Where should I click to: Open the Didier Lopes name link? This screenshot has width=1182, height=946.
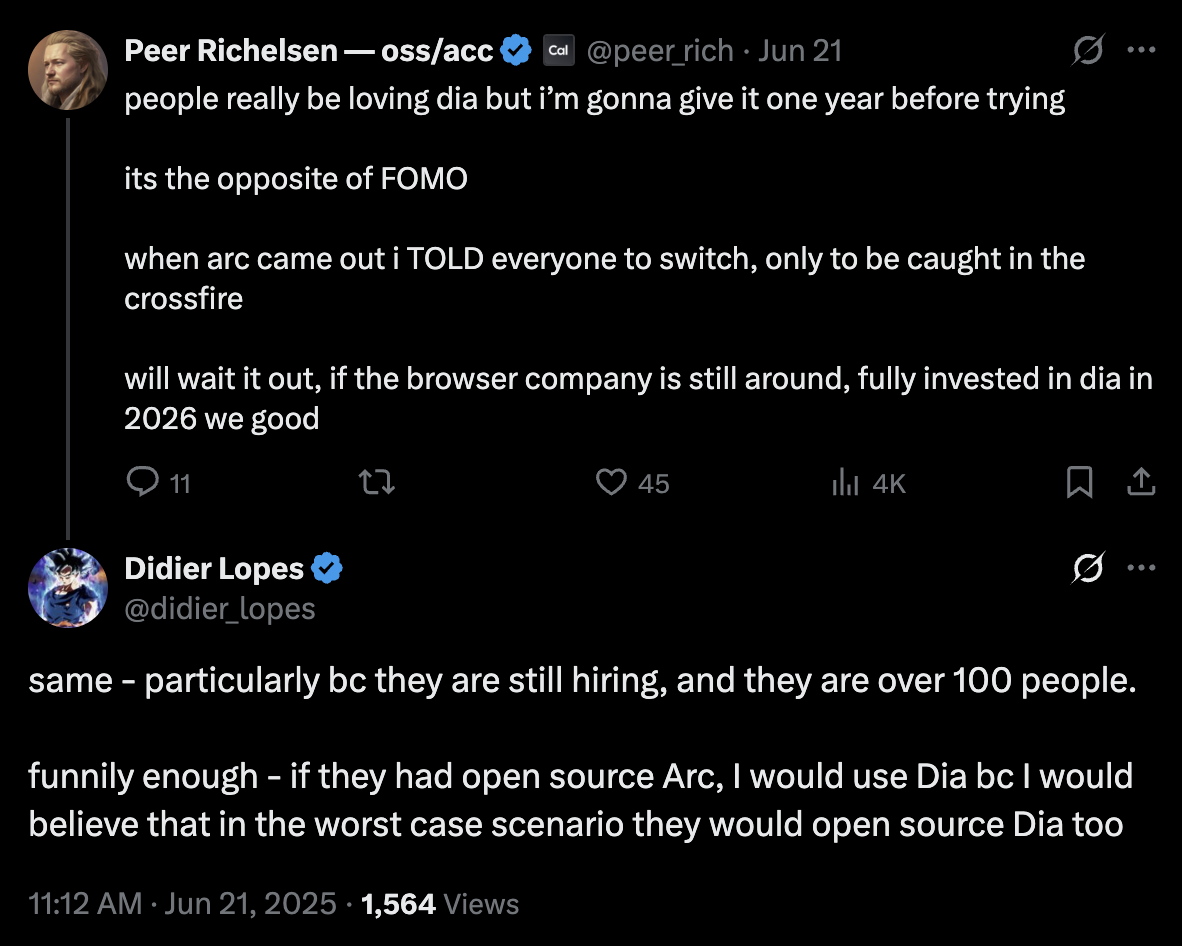[x=214, y=568]
